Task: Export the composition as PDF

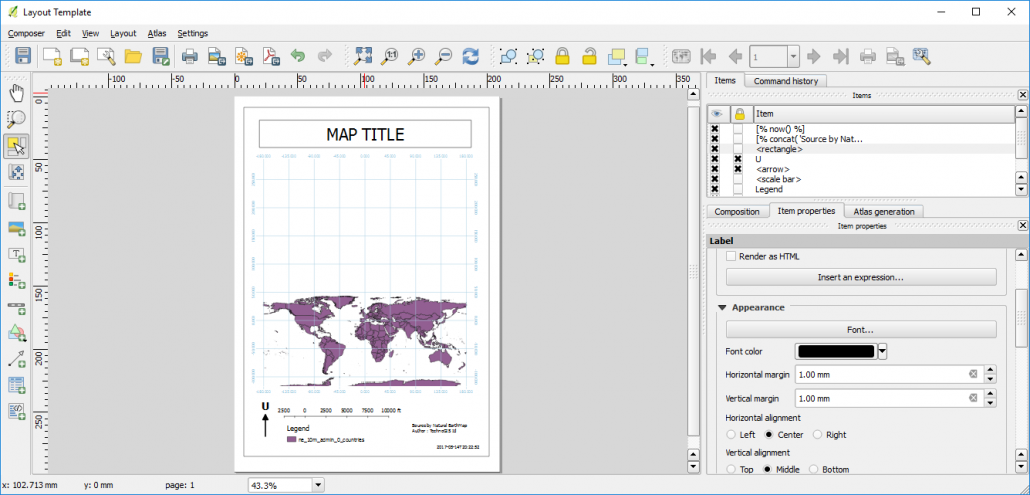Action: click(x=271, y=56)
